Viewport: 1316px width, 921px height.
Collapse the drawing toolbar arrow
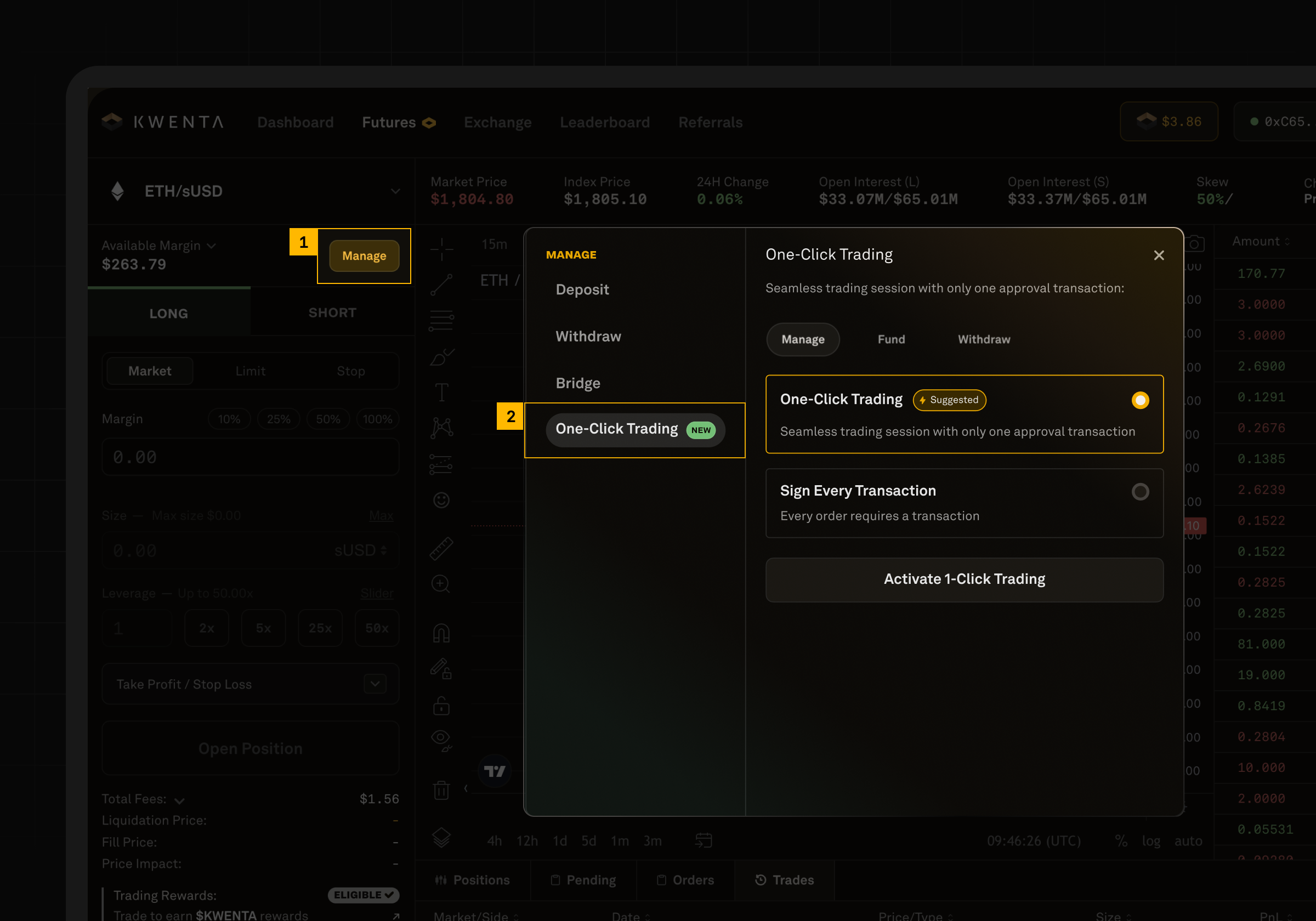tap(466, 789)
